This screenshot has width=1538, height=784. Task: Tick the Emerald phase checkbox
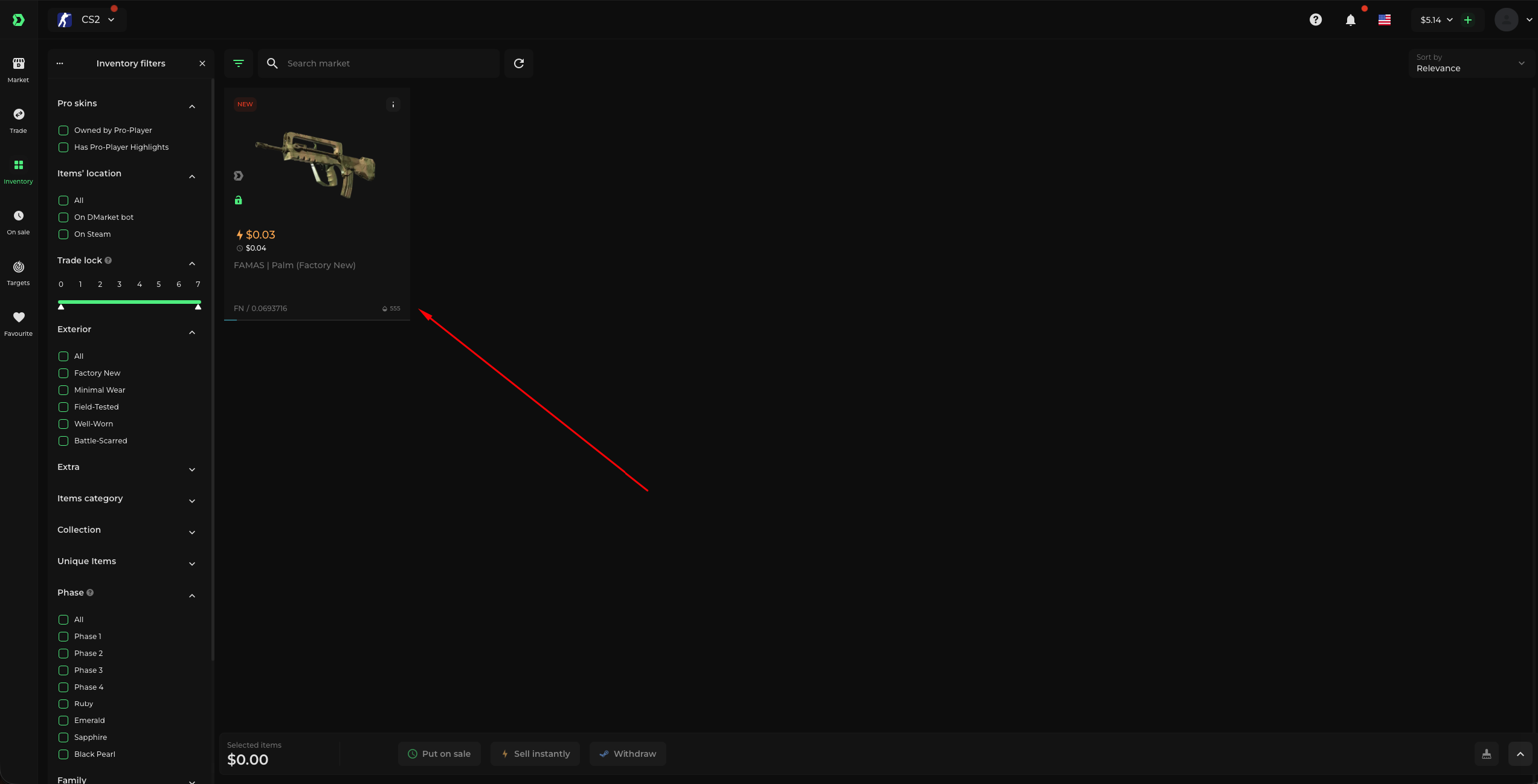tap(63, 721)
